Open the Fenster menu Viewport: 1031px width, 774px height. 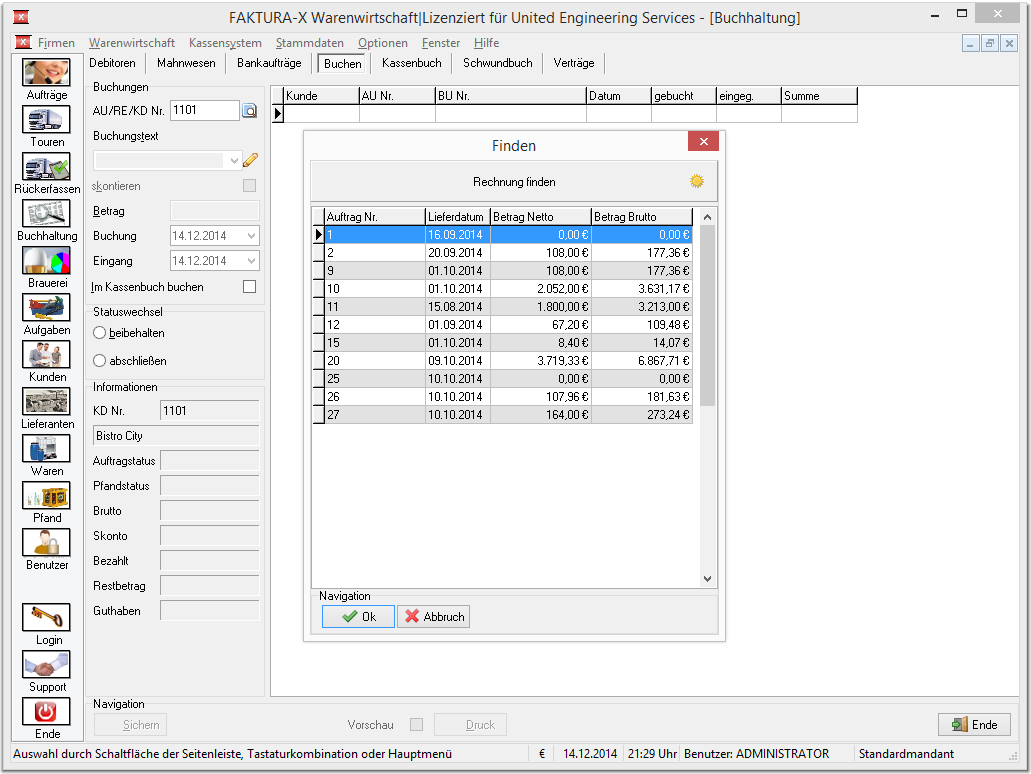(x=441, y=43)
